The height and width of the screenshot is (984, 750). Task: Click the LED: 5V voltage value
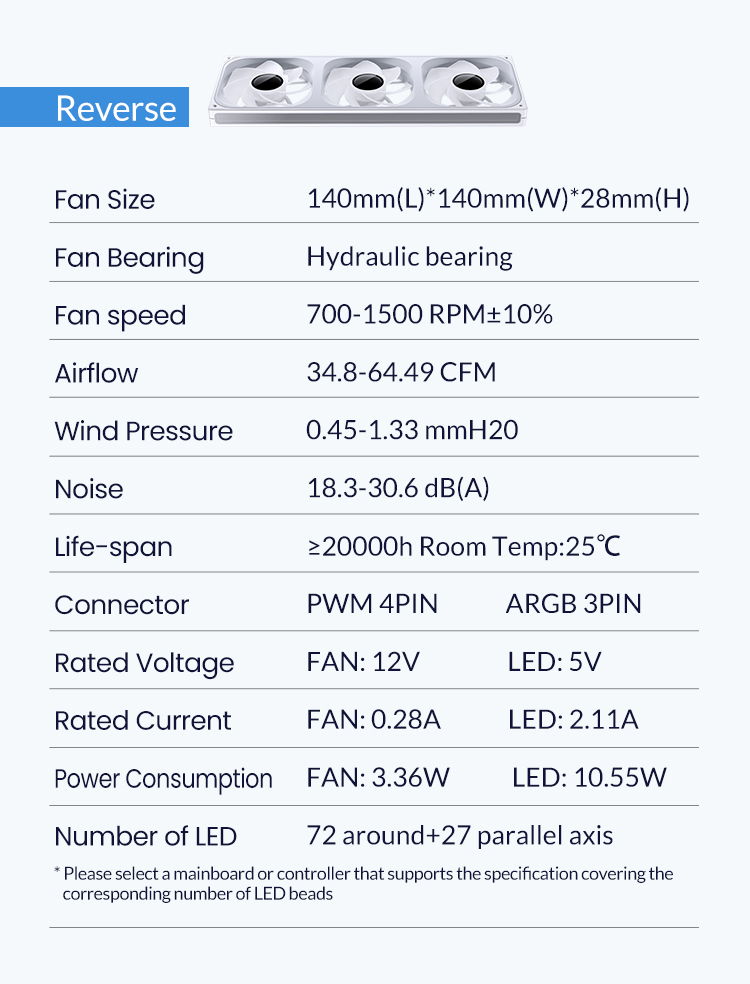pos(554,662)
